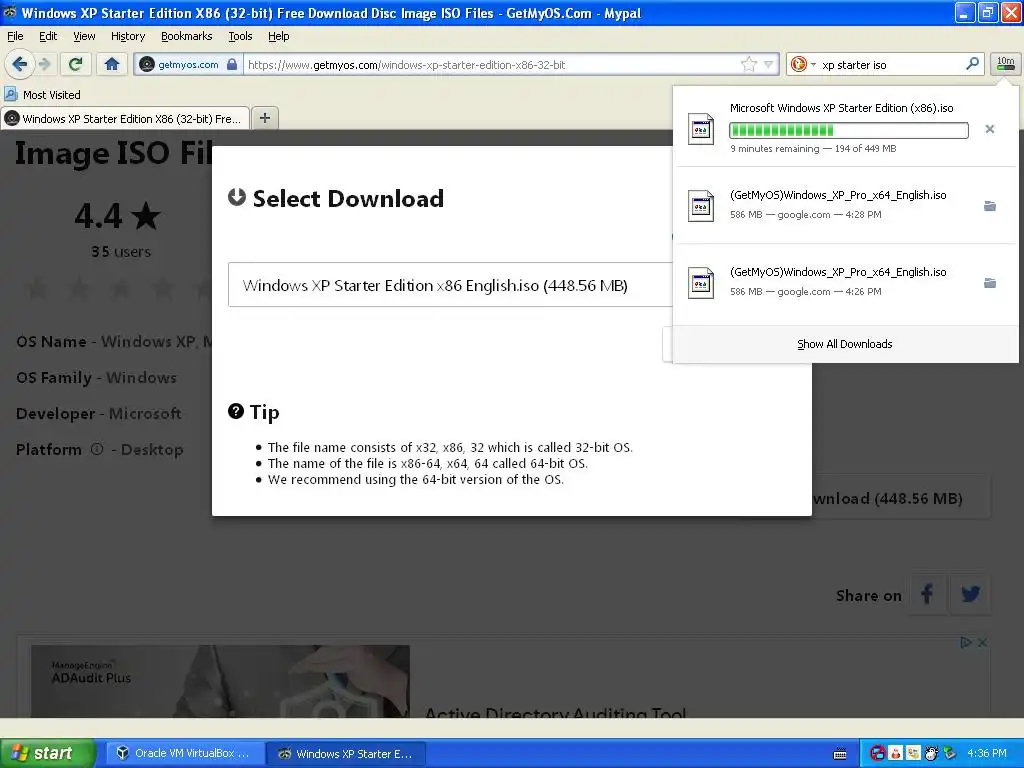This screenshot has height=768, width=1024.
Task: Share on Twitter
Action: pos(970,594)
